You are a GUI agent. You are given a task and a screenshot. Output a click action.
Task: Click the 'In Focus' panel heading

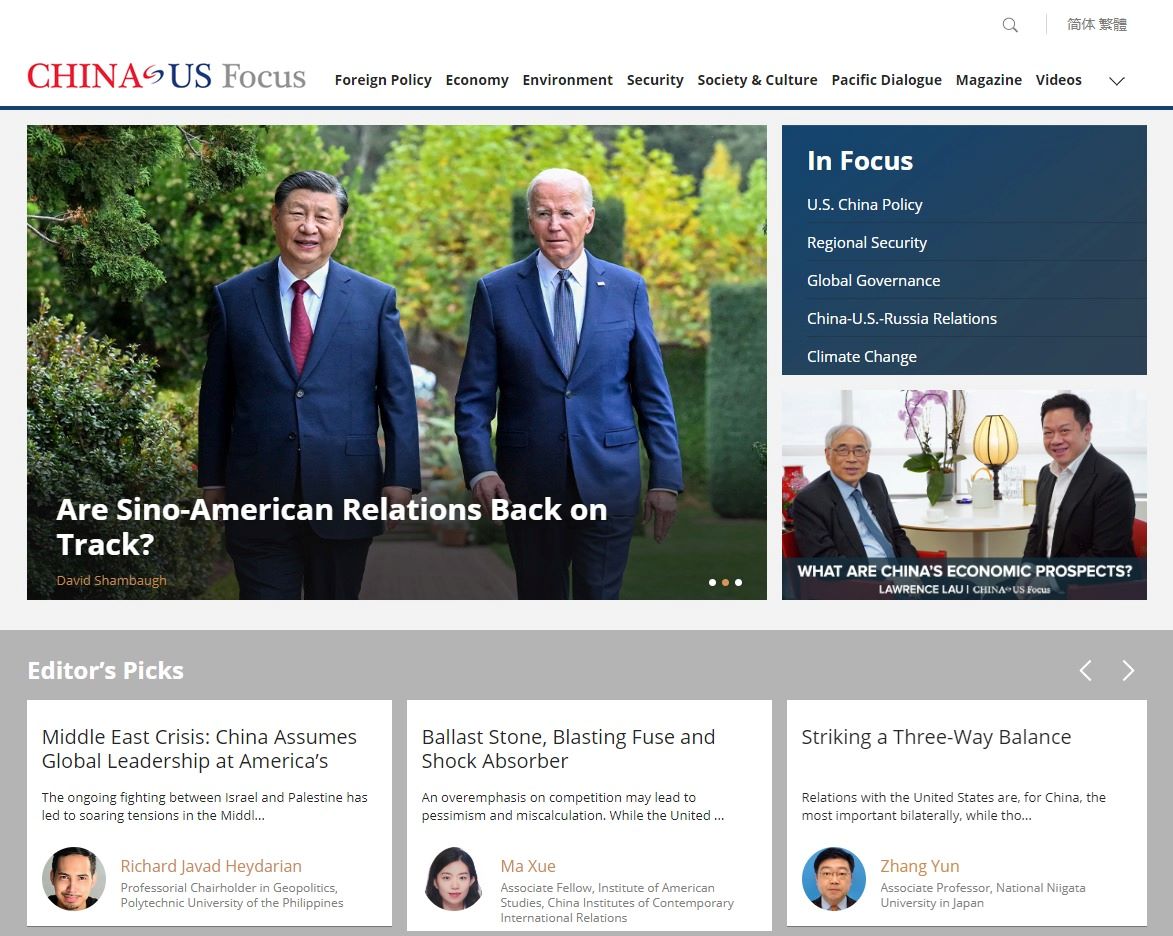(x=860, y=161)
